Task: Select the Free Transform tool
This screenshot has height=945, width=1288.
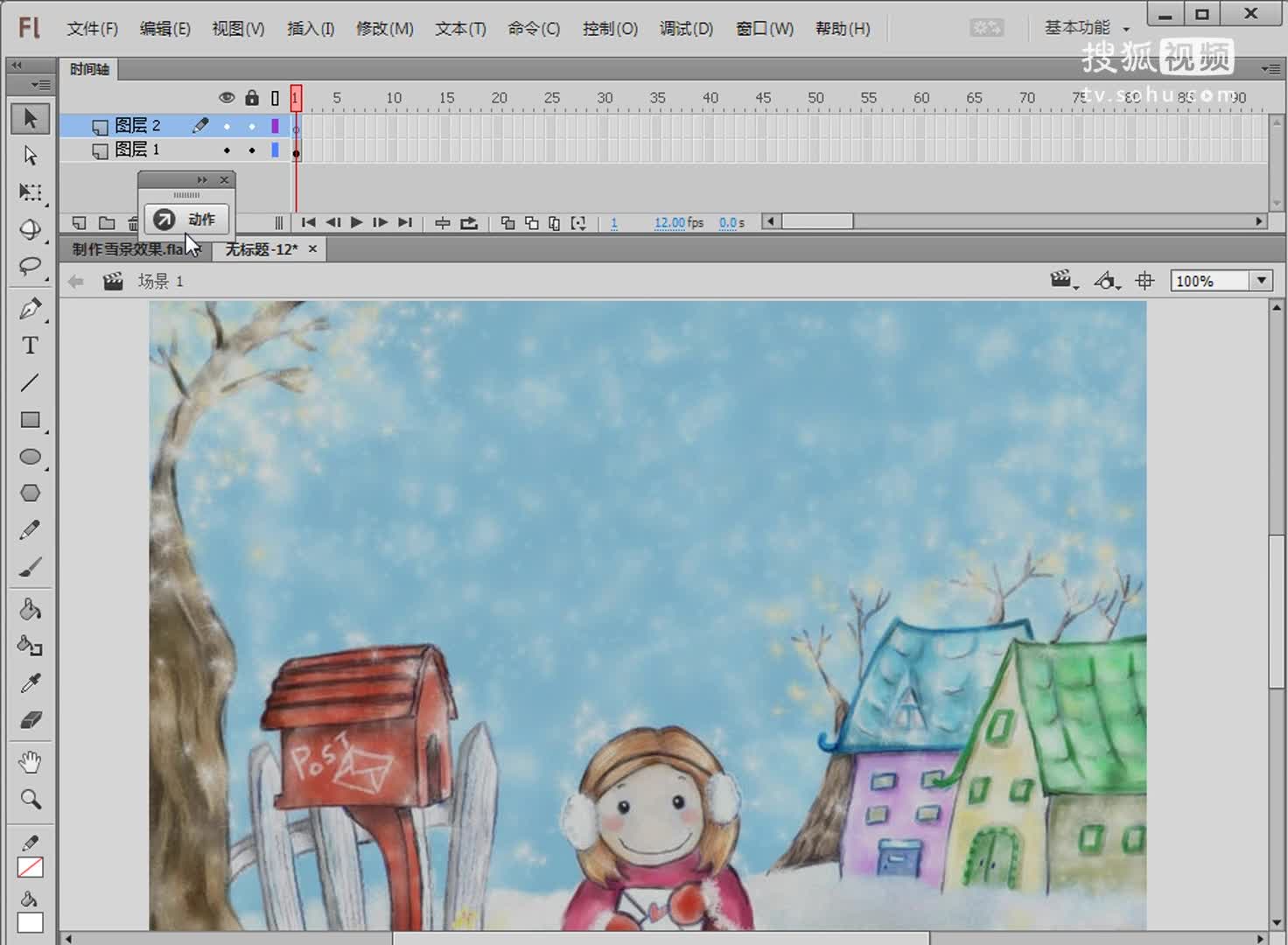Action: point(30,192)
